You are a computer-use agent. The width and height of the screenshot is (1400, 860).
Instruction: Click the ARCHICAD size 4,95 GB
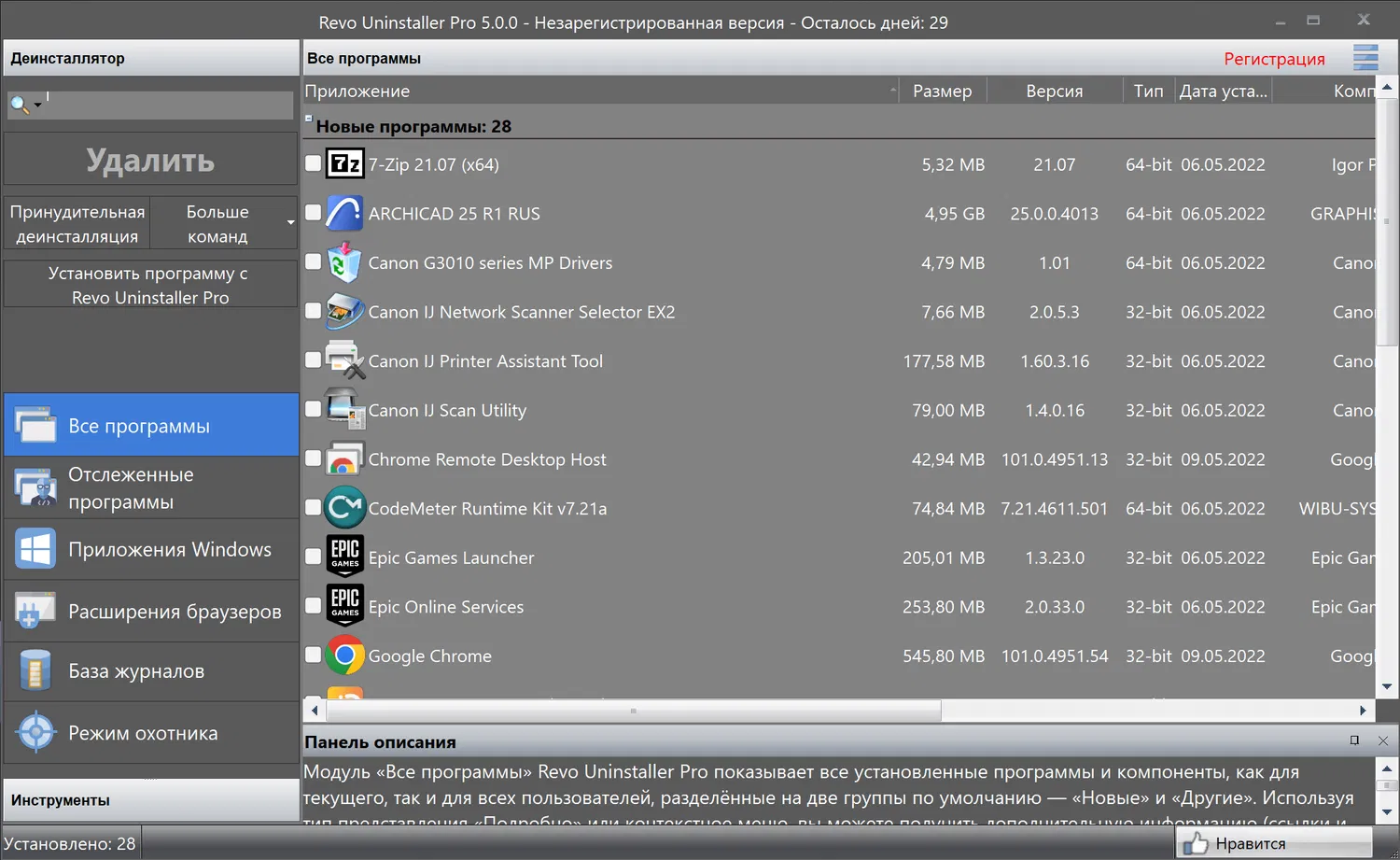(955, 214)
